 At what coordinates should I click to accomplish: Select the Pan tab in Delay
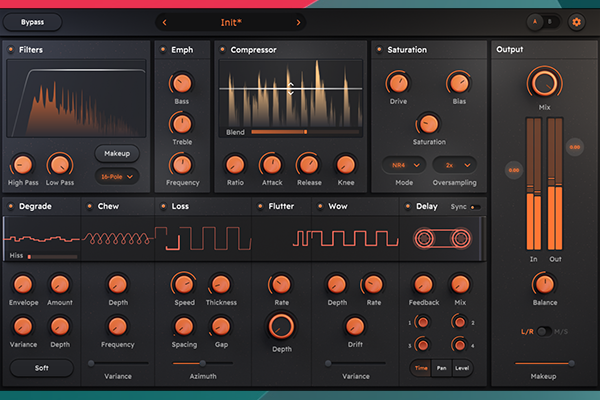tap(440, 369)
